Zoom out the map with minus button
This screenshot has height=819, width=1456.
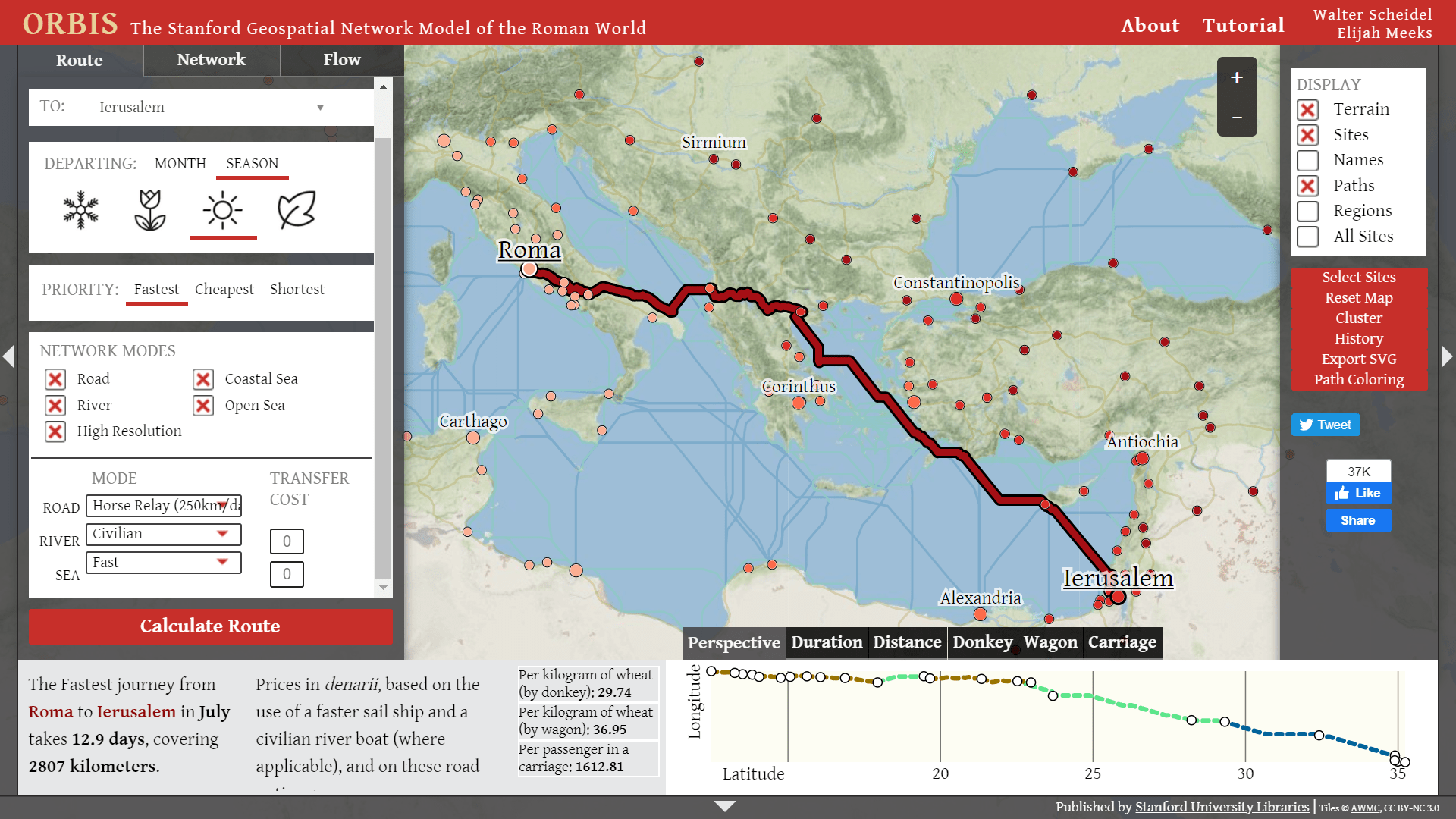[1237, 118]
